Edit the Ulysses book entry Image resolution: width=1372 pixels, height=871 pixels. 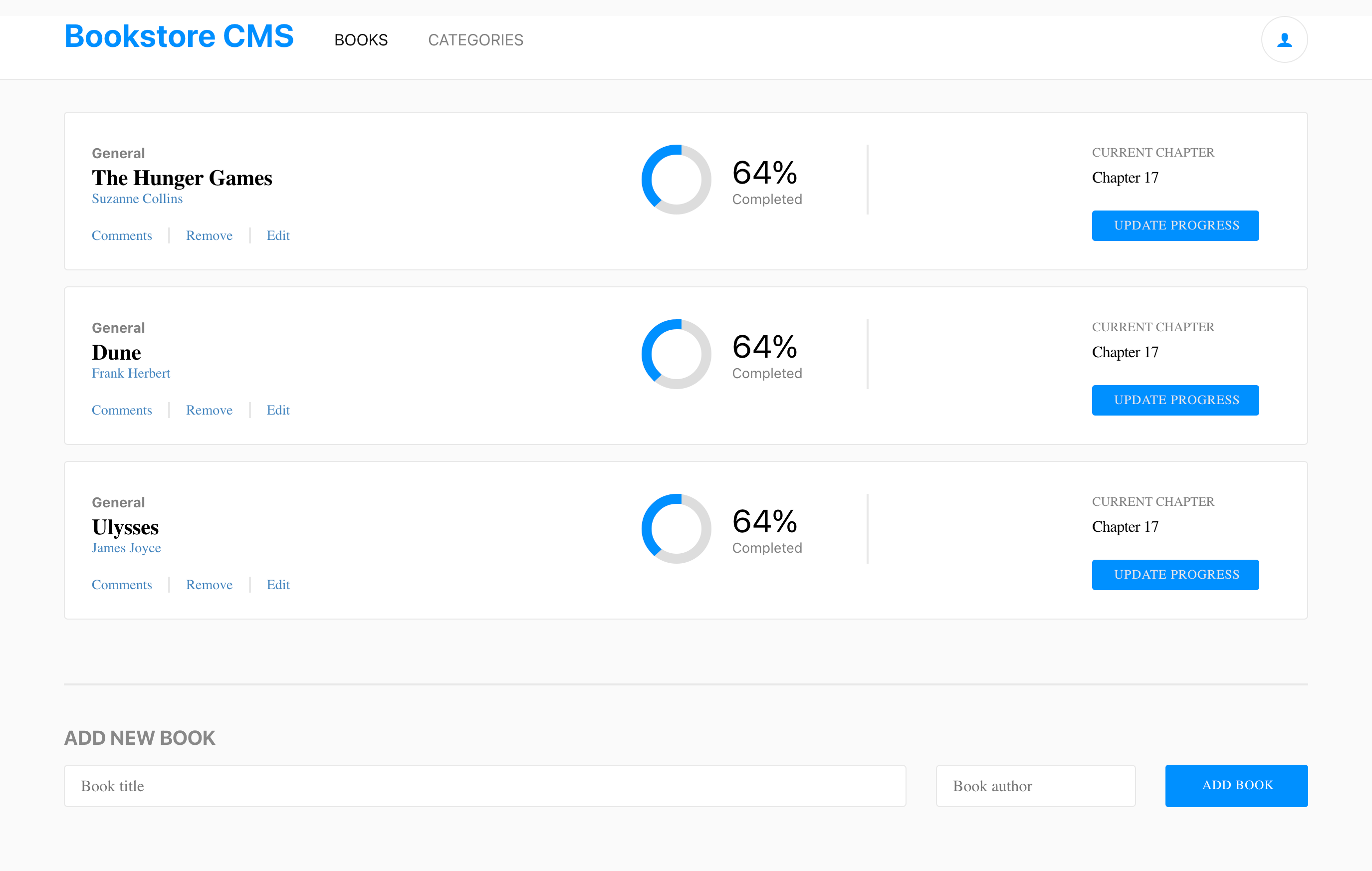tap(278, 585)
